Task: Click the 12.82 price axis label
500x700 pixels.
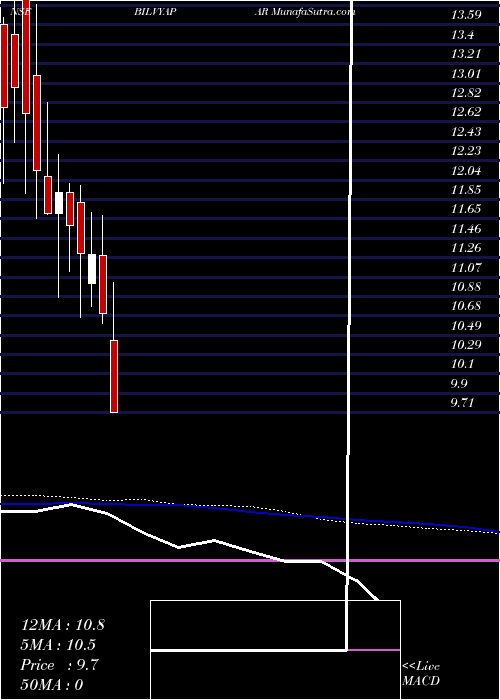Action: pos(466,92)
